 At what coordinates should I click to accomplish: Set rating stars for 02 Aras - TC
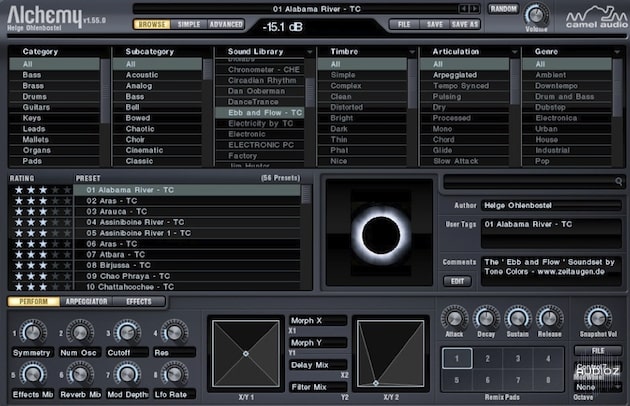click(x=43, y=201)
